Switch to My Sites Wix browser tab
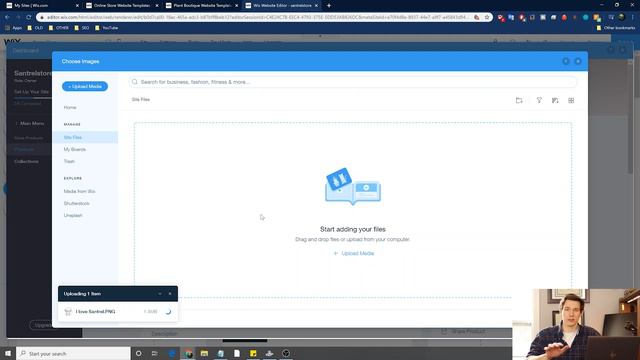Image resolution: width=640 pixels, height=360 pixels. pos(42,6)
